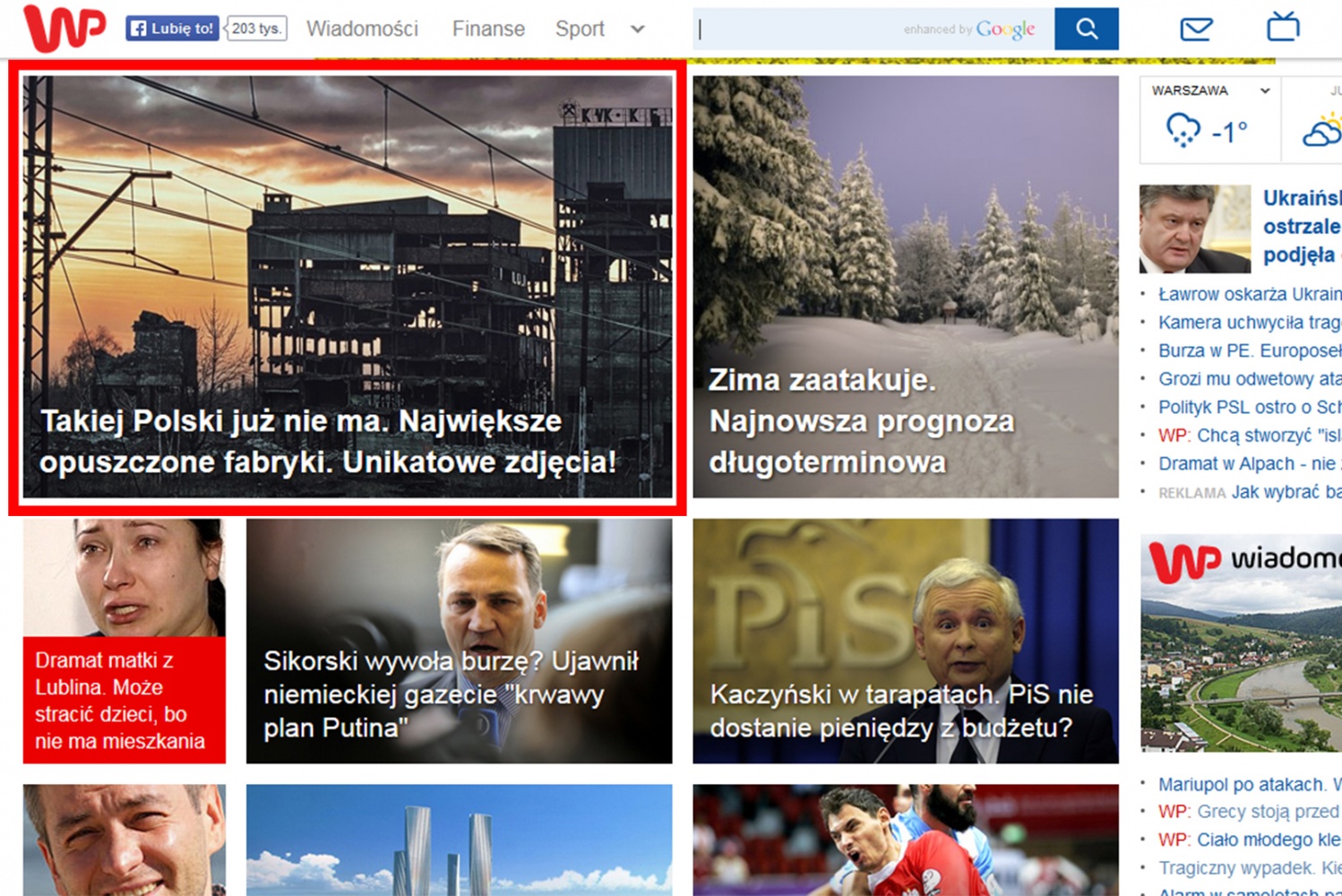Open the Sikorski wywoła burzę article

460,642
